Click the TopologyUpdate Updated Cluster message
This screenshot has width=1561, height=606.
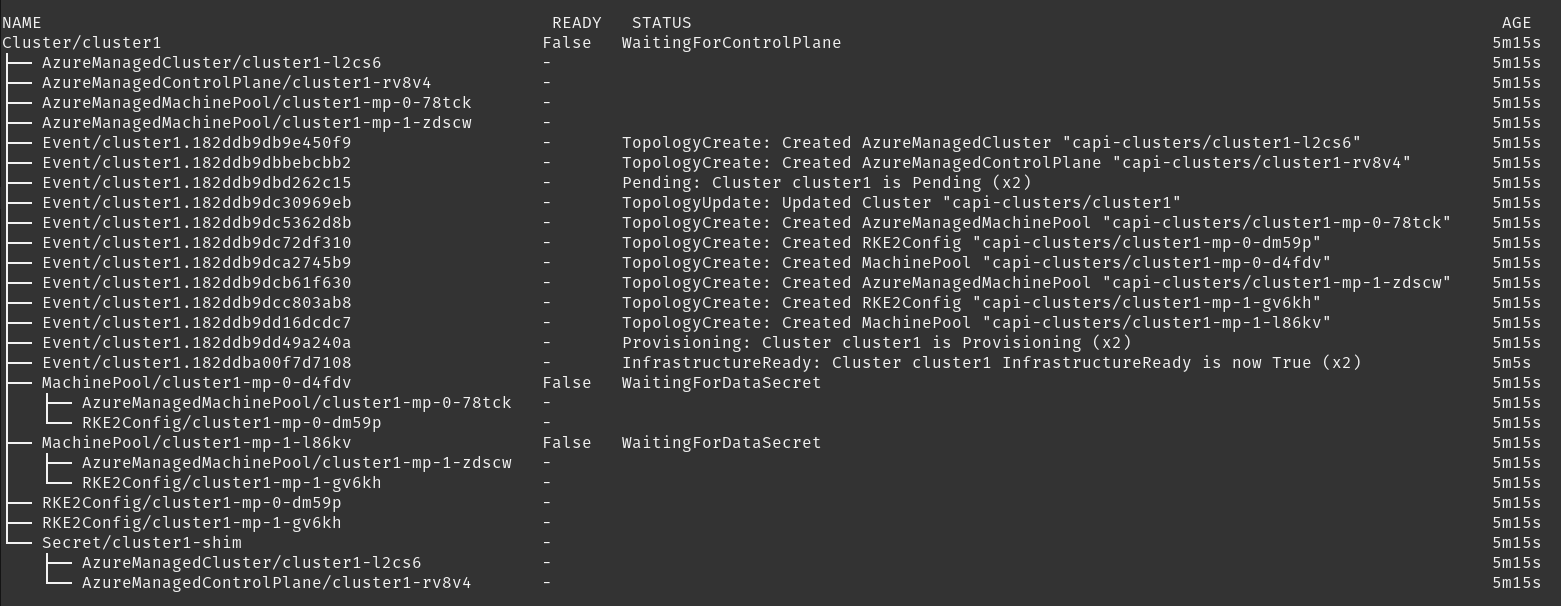tap(901, 203)
